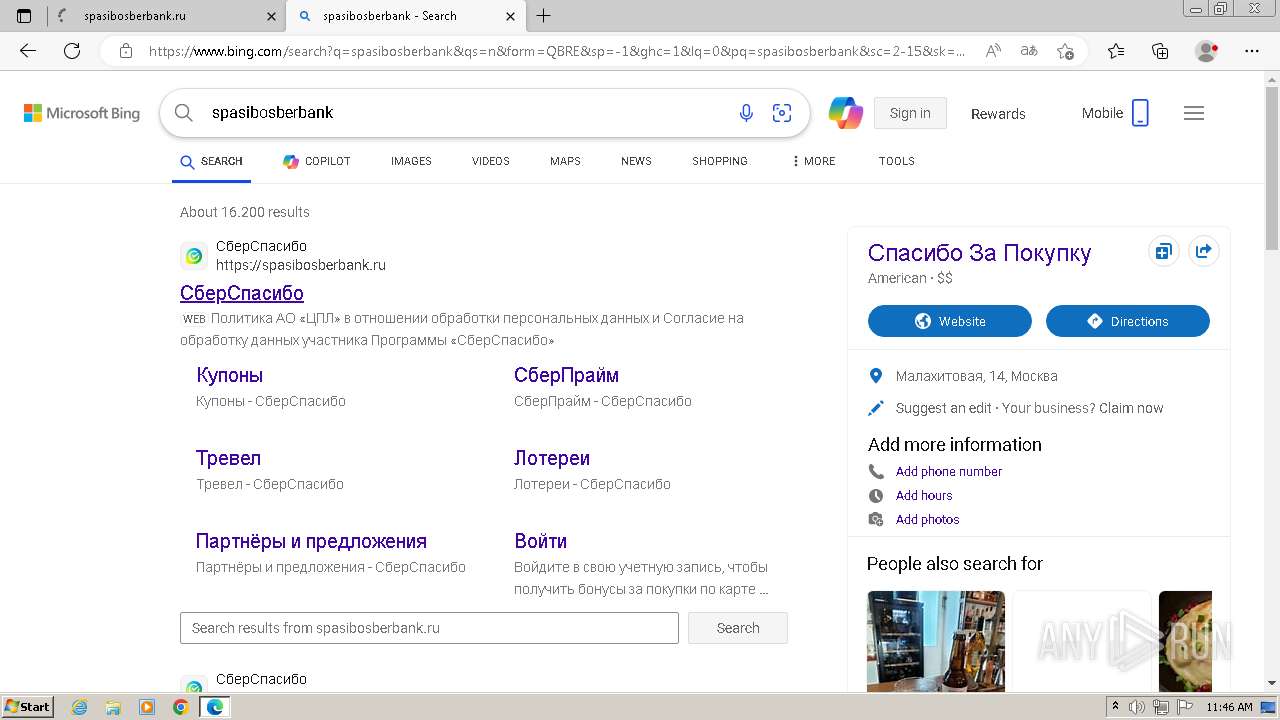Click the Claim now link

click(x=1131, y=408)
